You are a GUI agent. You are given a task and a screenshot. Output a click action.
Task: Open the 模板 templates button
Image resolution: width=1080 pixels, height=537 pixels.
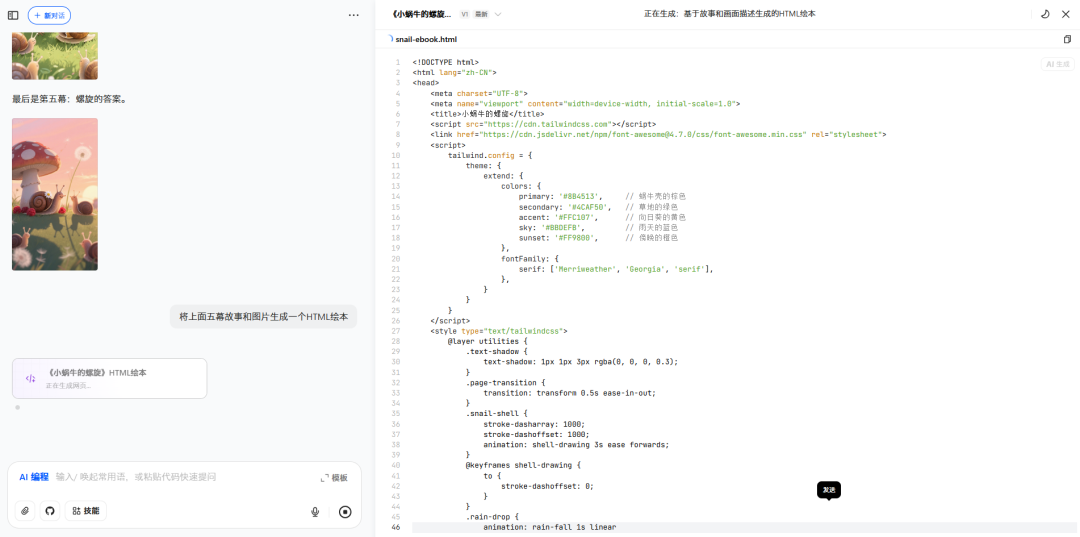point(334,478)
